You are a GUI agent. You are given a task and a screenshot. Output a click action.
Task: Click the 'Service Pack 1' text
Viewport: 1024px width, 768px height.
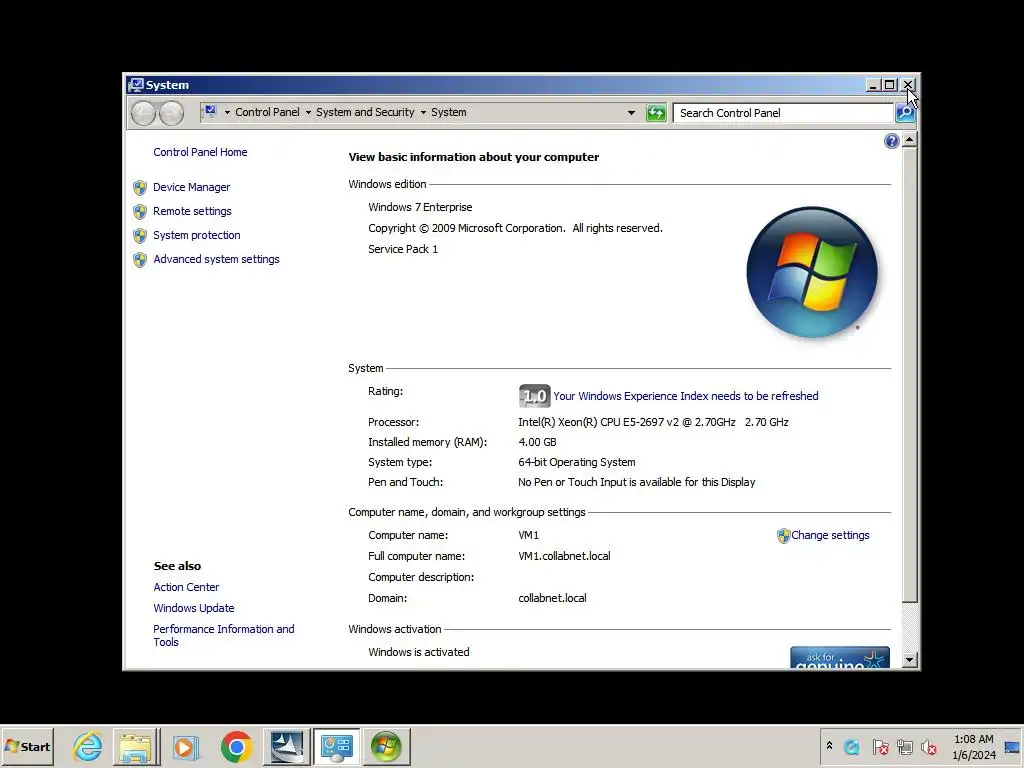(403, 249)
